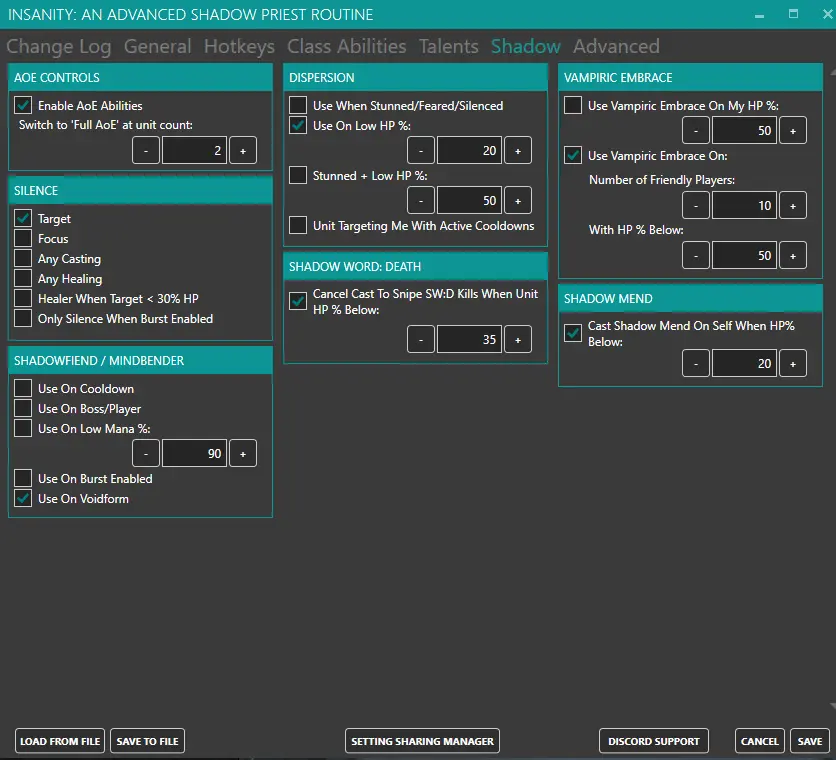Check Use Vampiric Embrace On My HP %
This screenshot has height=760, width=836.
573,105
